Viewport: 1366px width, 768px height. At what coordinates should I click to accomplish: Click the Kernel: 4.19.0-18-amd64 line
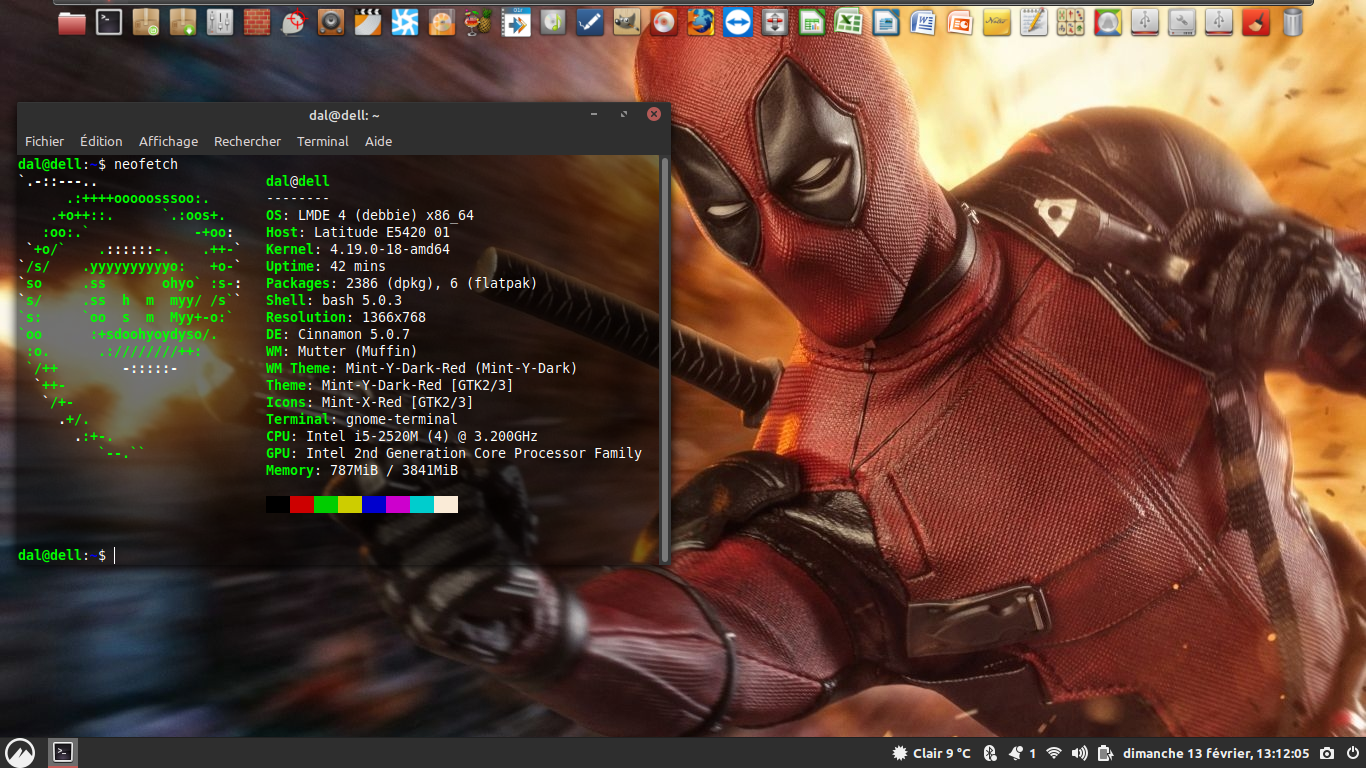[358, 249]
